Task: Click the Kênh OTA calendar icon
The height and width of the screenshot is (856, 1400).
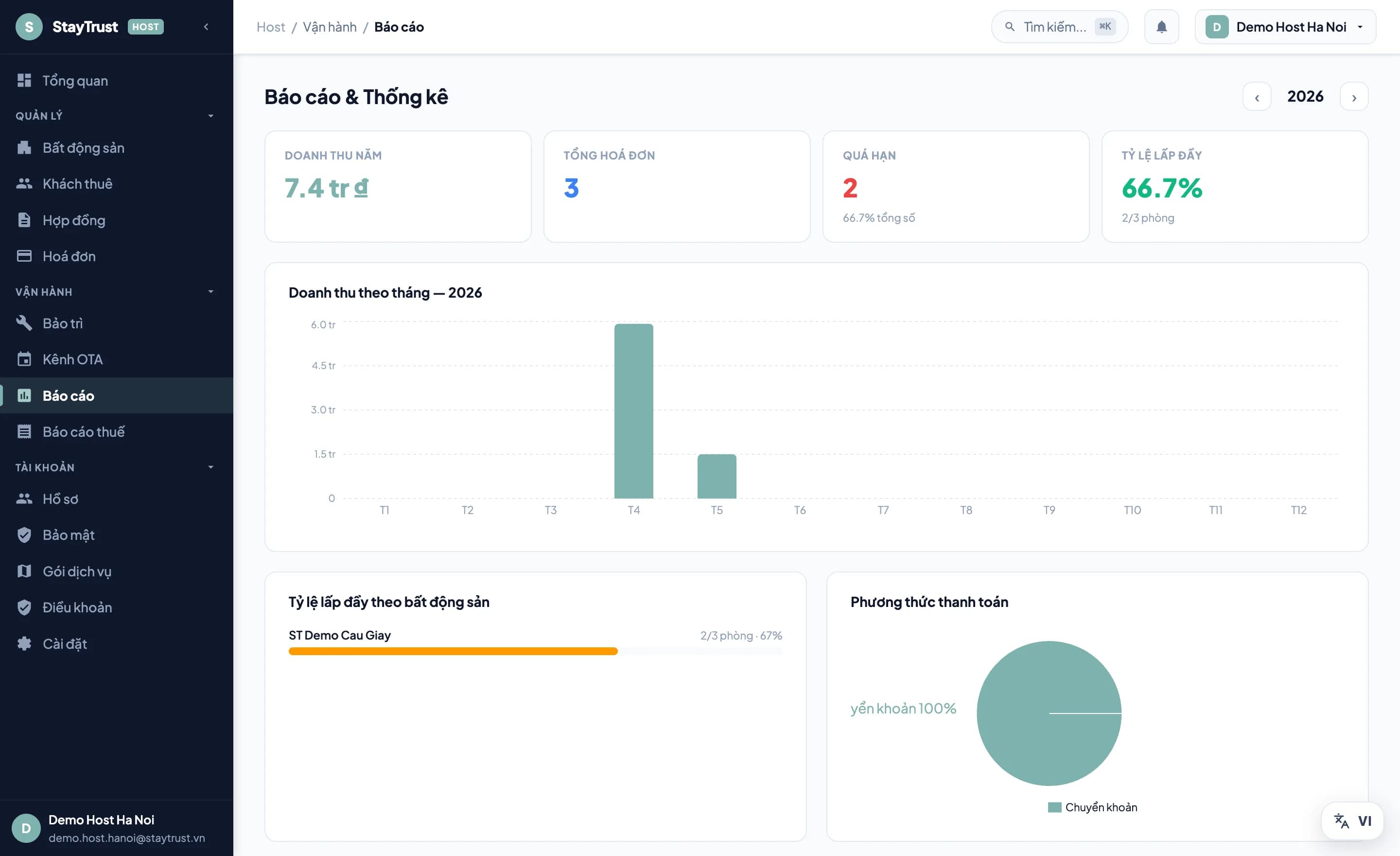Action: point(24,359)
